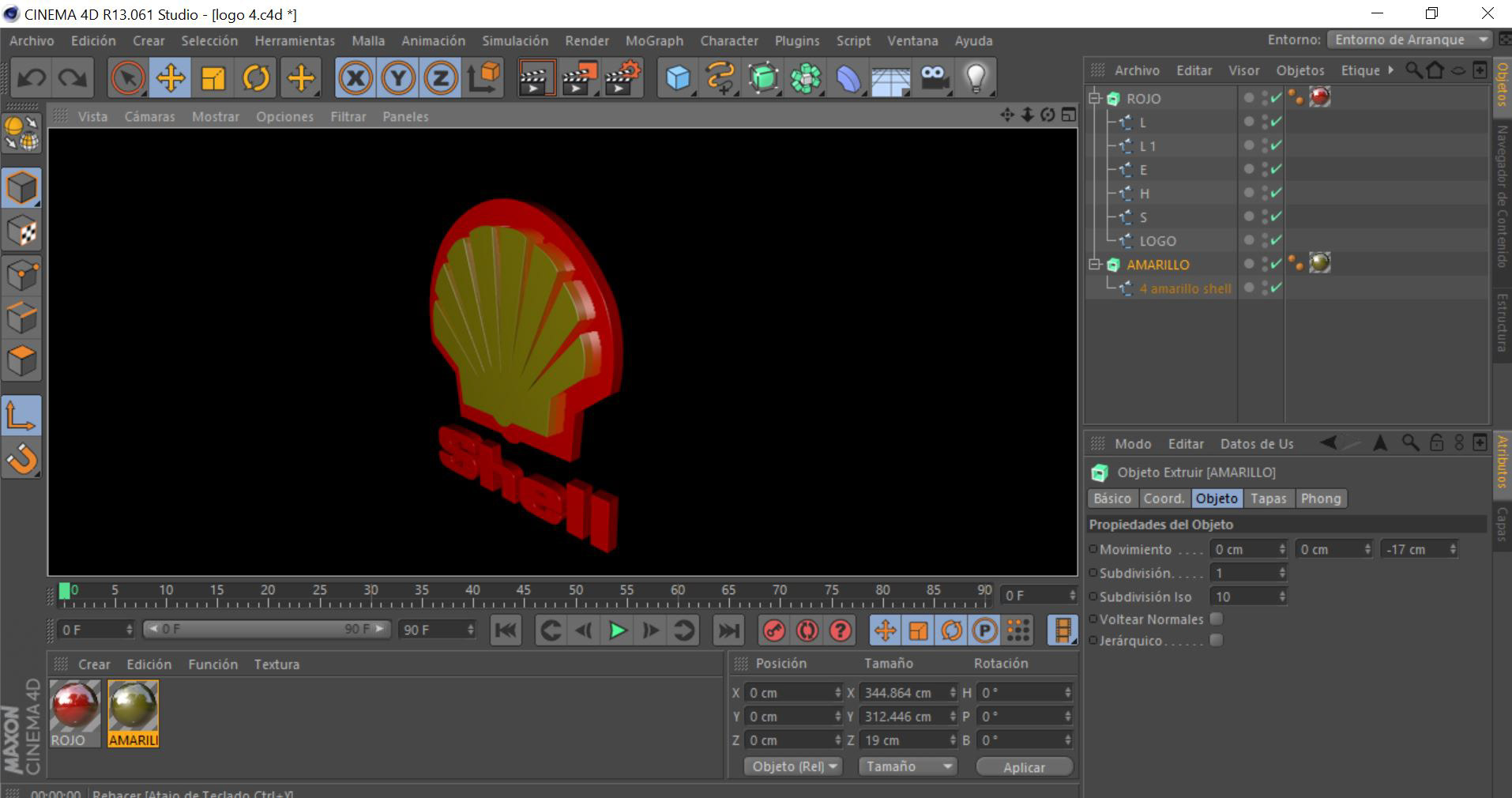Step the Movimiento Z spinner
This screenshot has width=1512, height=798.
click(x=1452, y=549)
